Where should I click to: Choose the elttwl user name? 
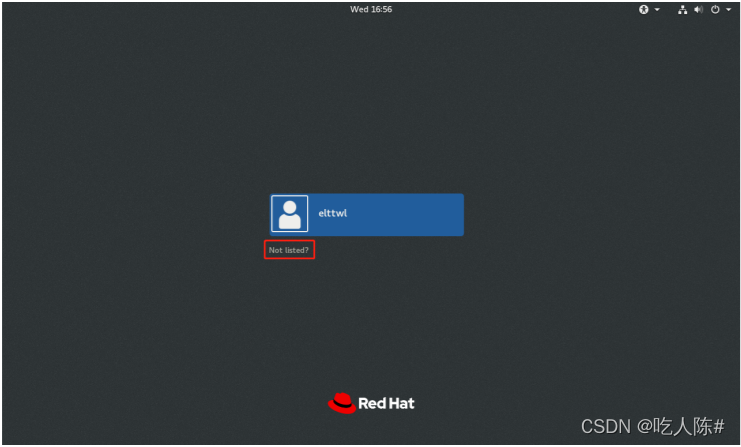pos(333,213)
